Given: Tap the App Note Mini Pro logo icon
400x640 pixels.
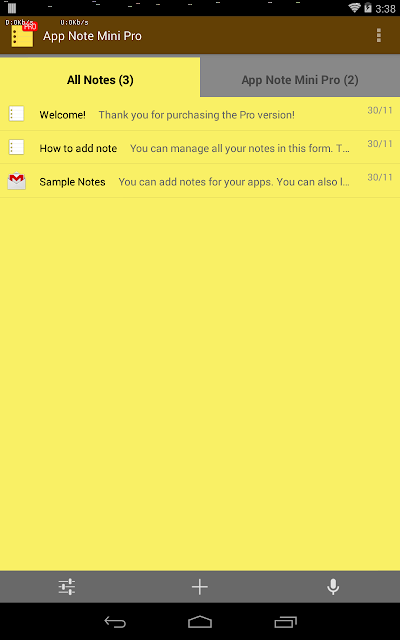Looking at the screenshot, I should tap(22, 36).
